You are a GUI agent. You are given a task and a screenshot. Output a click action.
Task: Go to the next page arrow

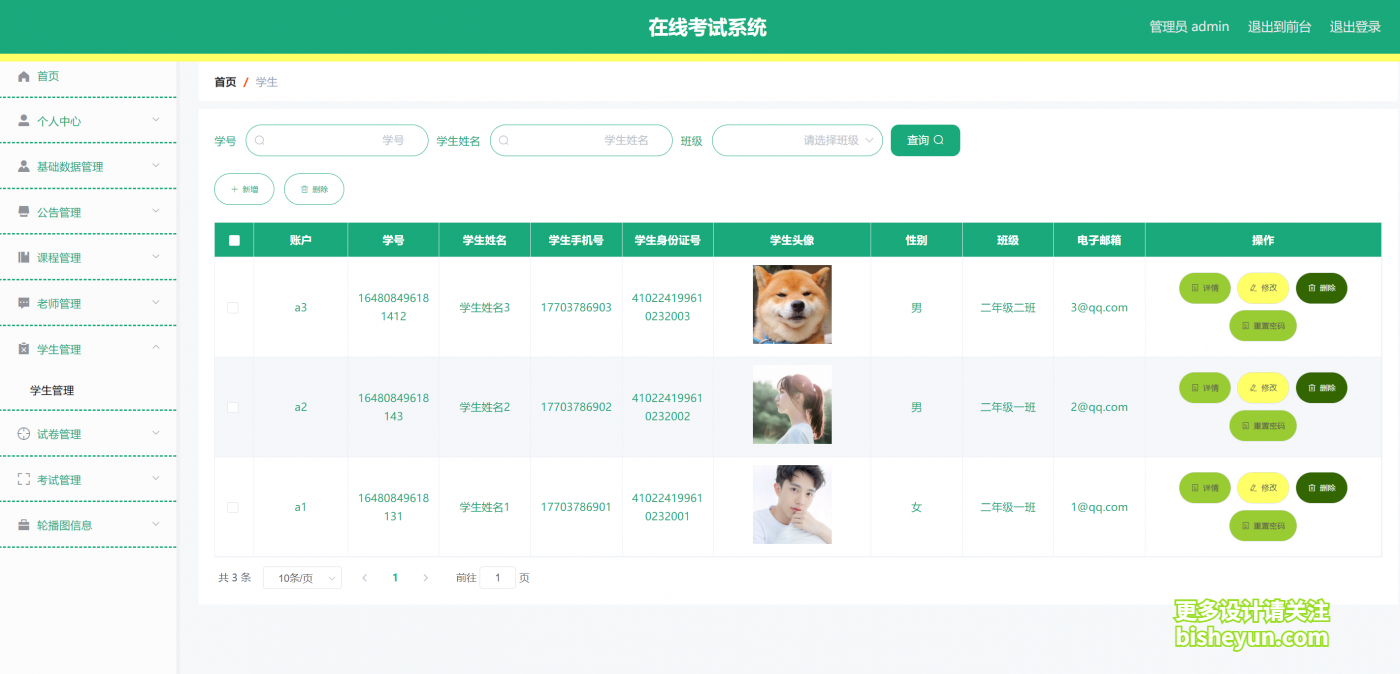(426, 578)
